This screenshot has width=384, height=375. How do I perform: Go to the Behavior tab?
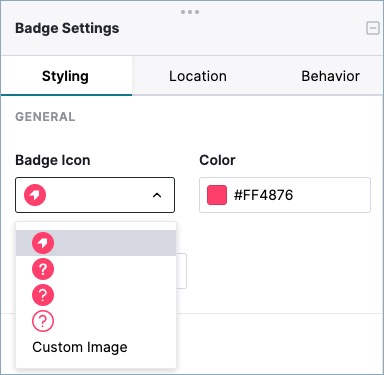[x=330, y=76]
